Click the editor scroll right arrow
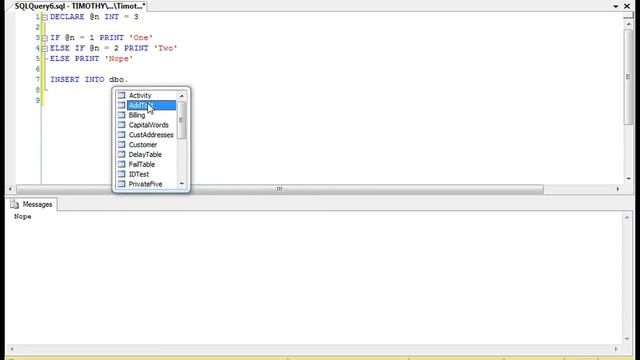The width and height of the screenshot is (640, 360). pyautogui.click(x=618, y=189)
